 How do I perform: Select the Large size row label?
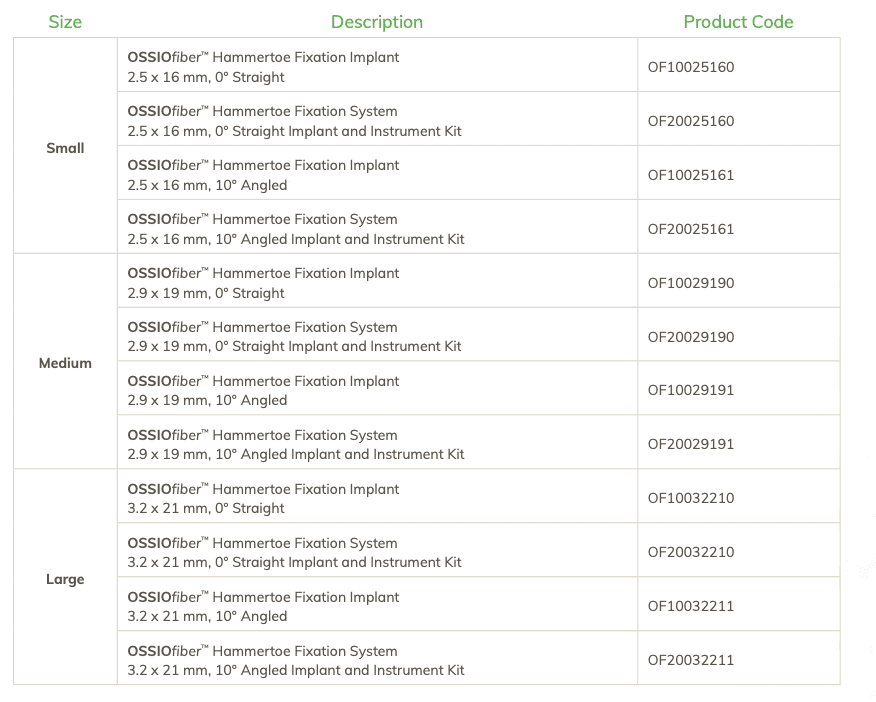(65, 579)
